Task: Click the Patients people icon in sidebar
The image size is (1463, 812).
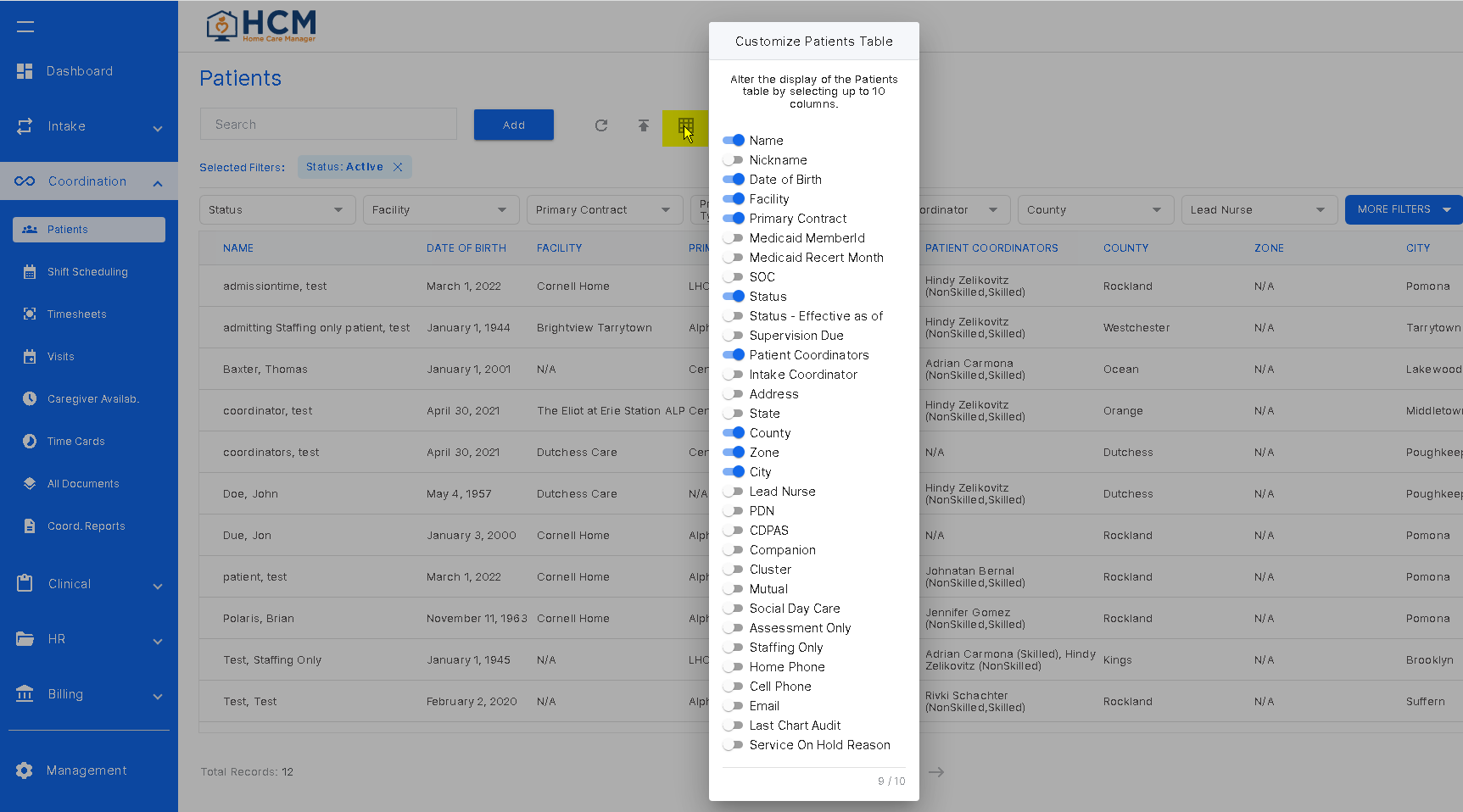Action: pos(30,230)
